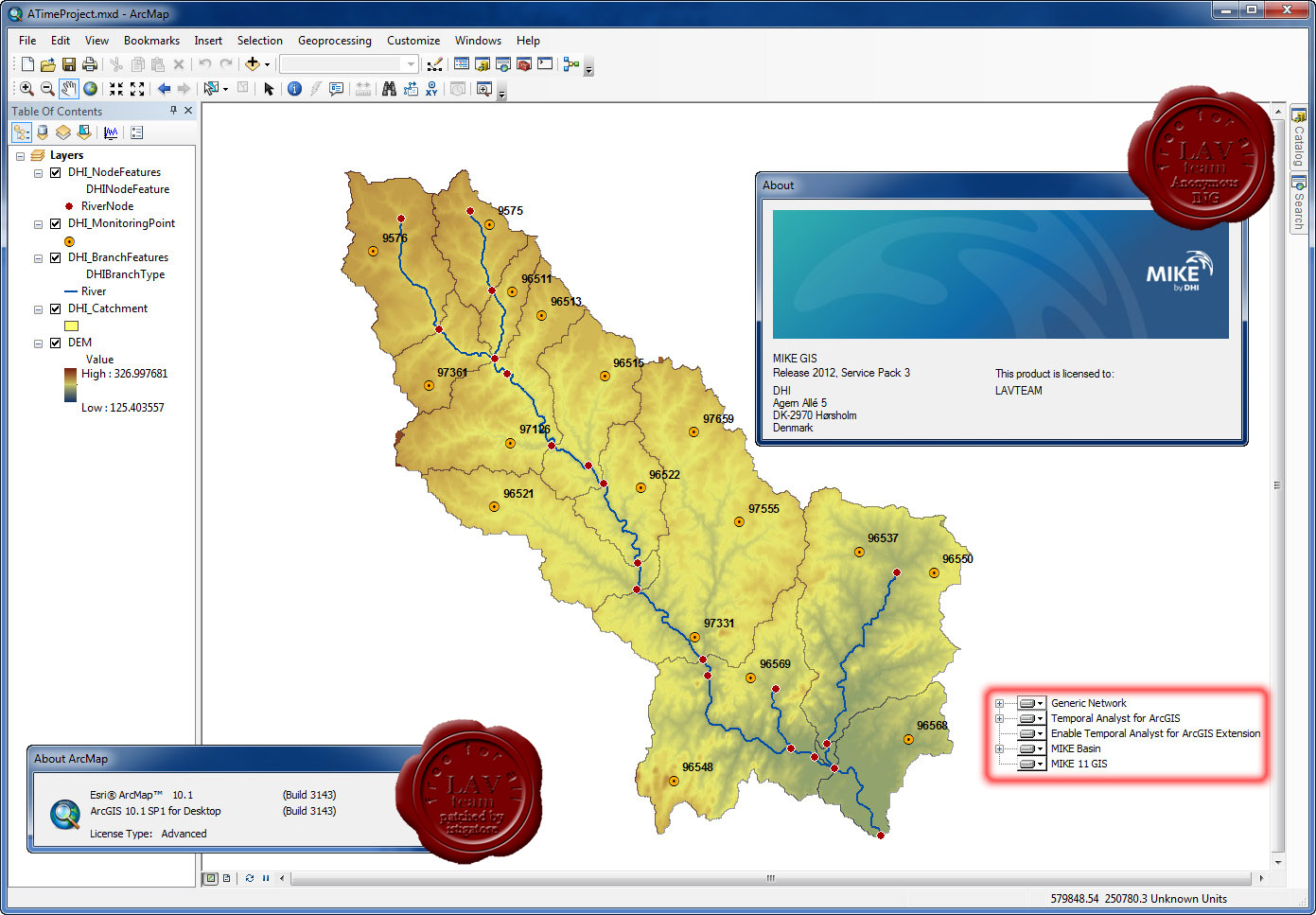List layers by source

[x=43, y=132]
